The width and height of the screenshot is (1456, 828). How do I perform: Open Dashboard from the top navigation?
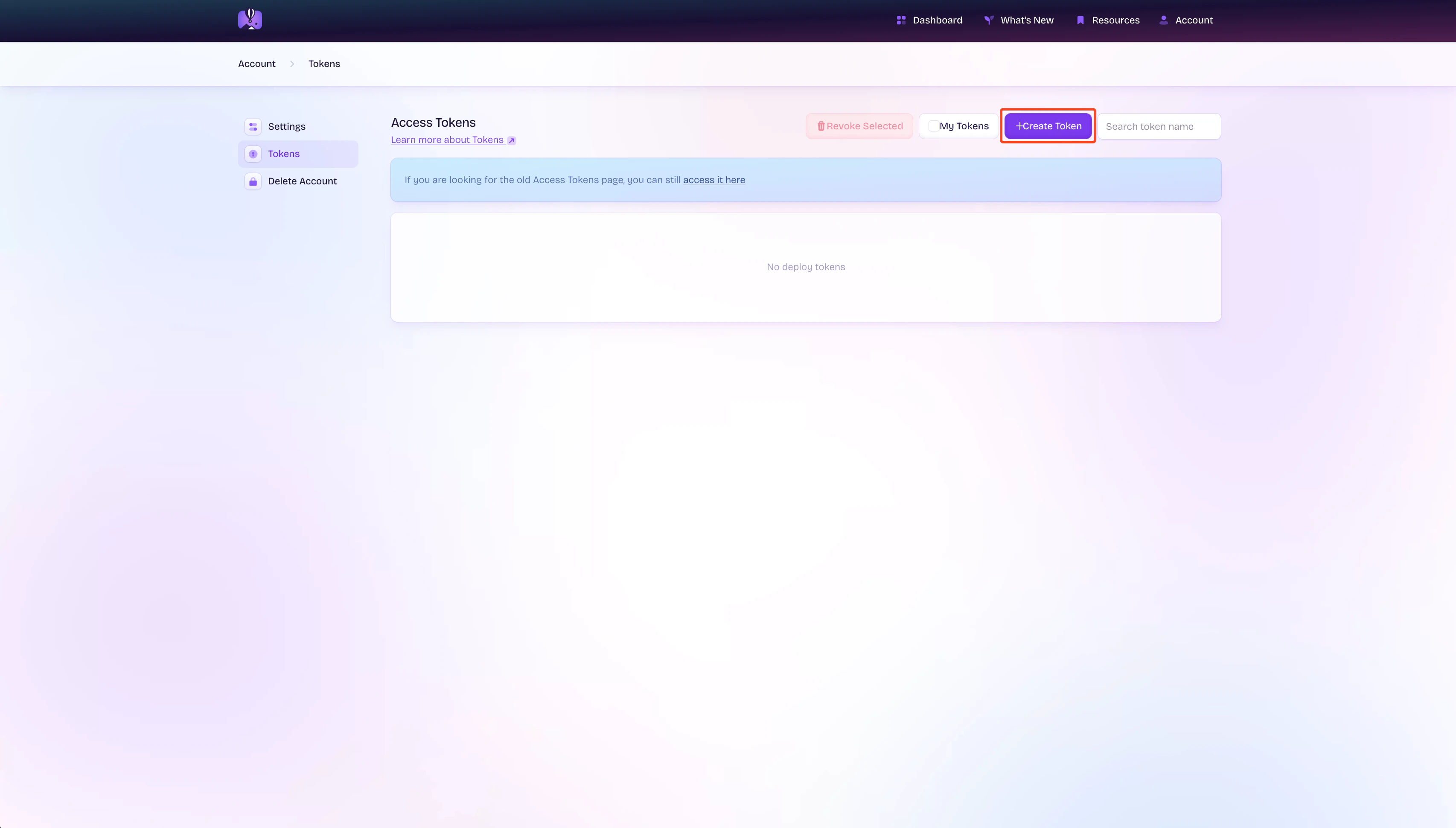point(929,20)
